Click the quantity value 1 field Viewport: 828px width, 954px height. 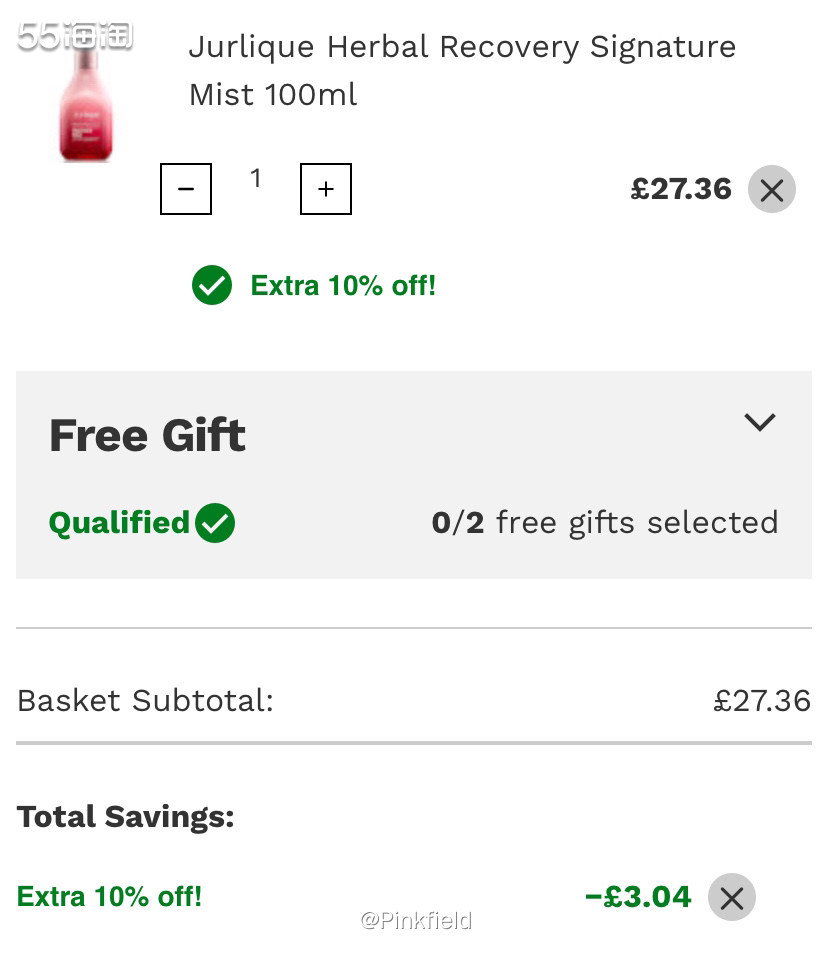pyautogui.click(x=256, y=178)
